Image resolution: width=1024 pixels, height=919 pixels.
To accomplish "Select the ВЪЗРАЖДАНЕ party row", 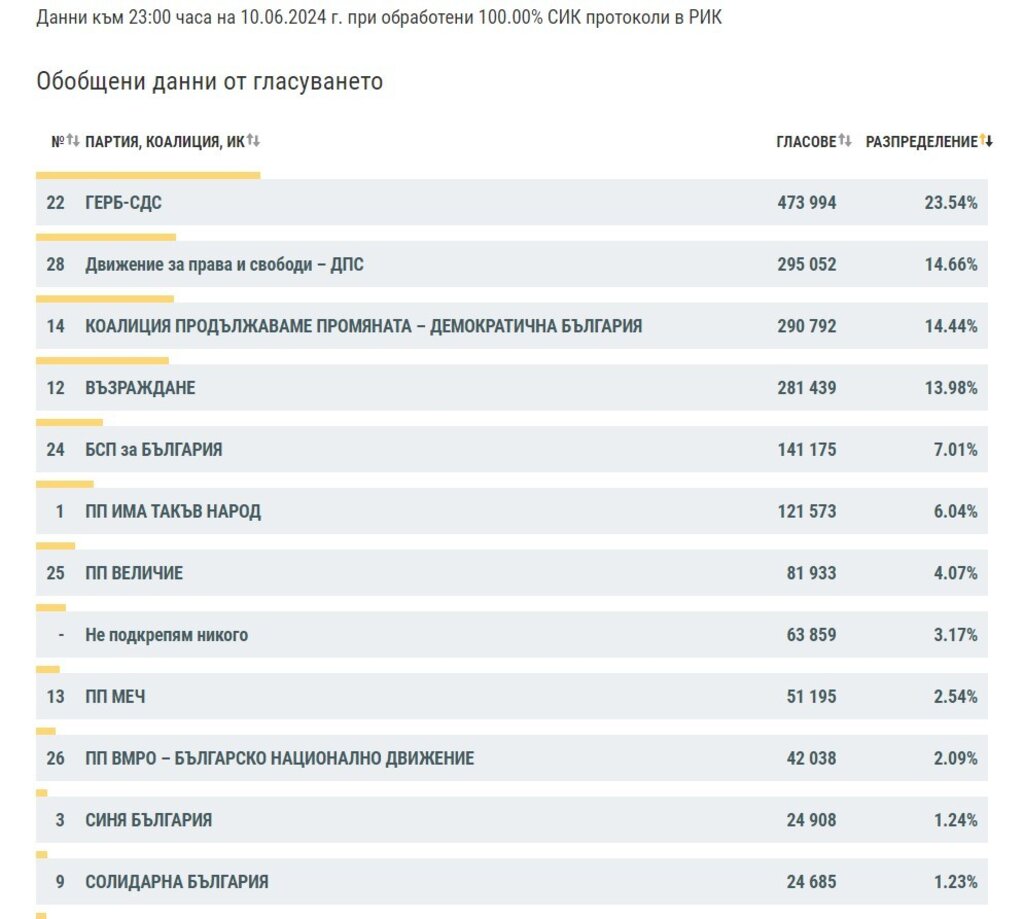I will (141, 388).
